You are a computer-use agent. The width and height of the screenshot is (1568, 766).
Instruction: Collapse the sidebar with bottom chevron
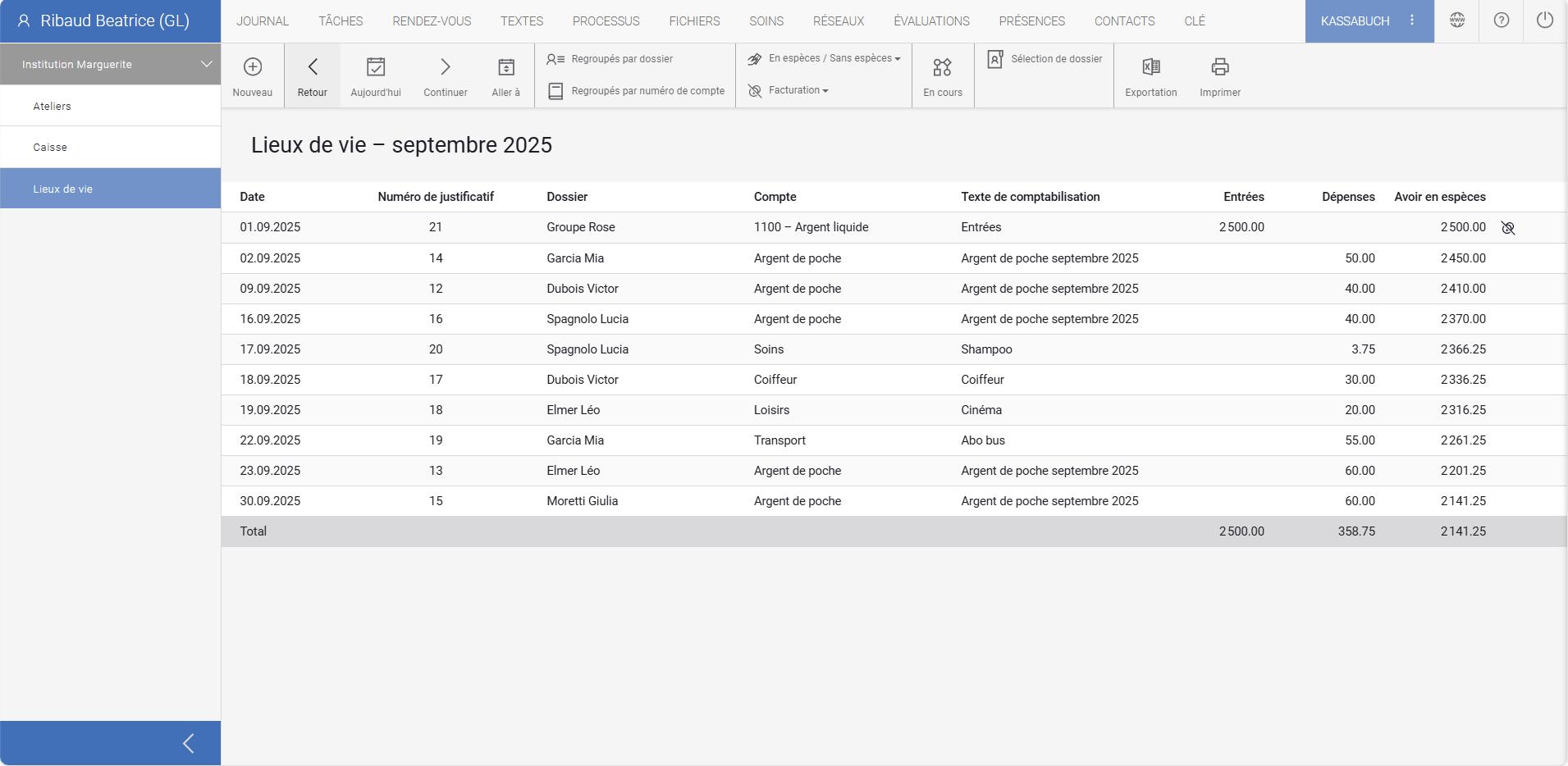[188, 743]
